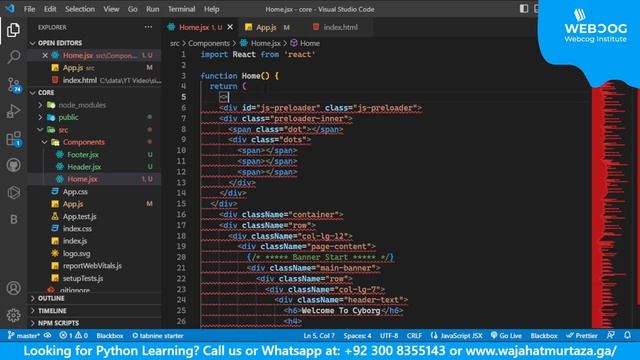Open the Extensions view

pyautogui.click(x=14, y=139)
